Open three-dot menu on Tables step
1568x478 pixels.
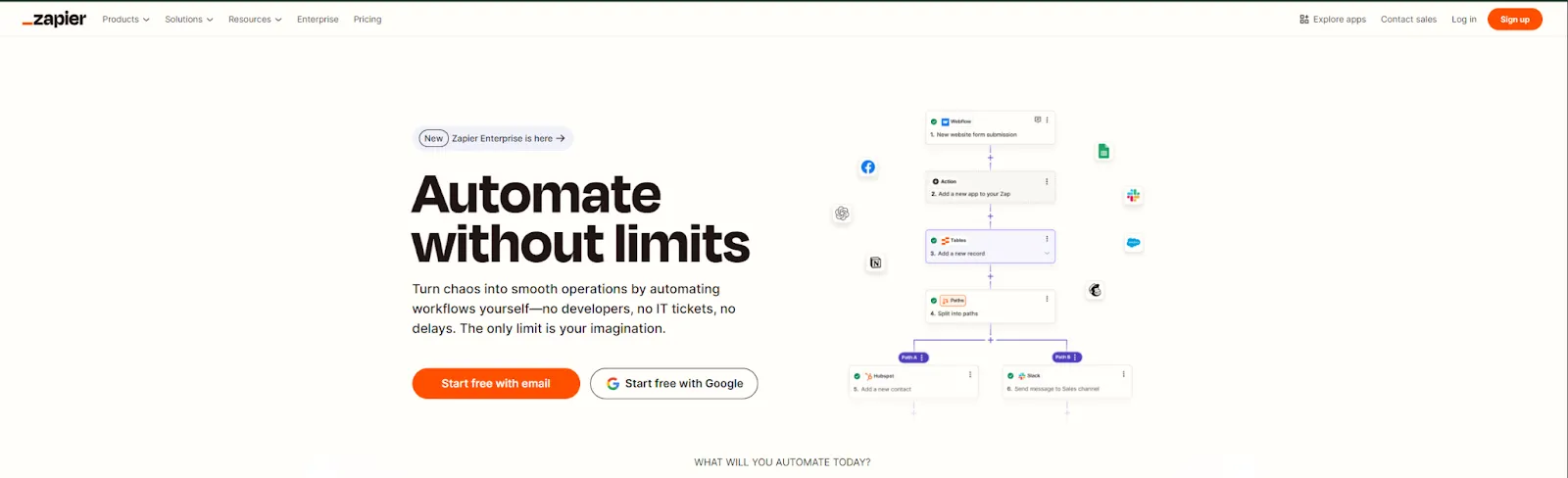coord(1047,239)
